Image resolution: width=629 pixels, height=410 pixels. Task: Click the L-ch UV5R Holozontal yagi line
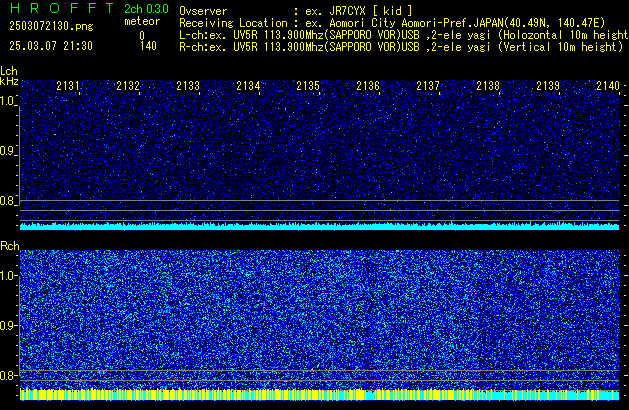[404, 35]
